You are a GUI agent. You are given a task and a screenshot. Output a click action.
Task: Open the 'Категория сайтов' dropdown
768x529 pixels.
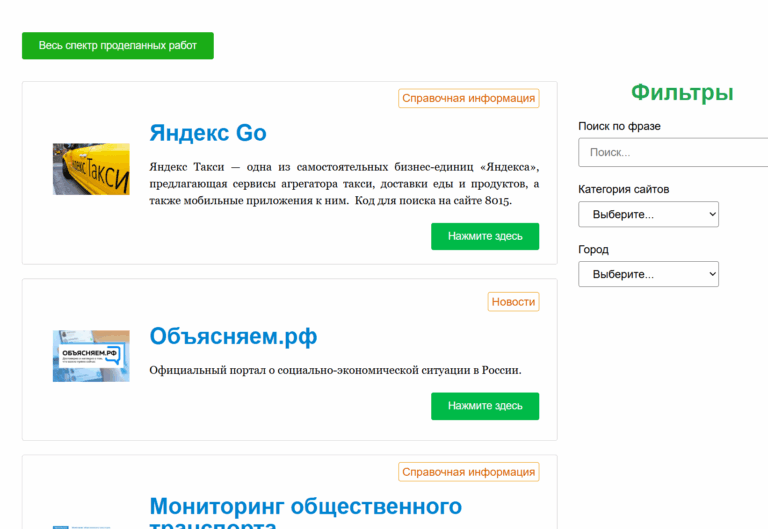(x=648, y=214)
